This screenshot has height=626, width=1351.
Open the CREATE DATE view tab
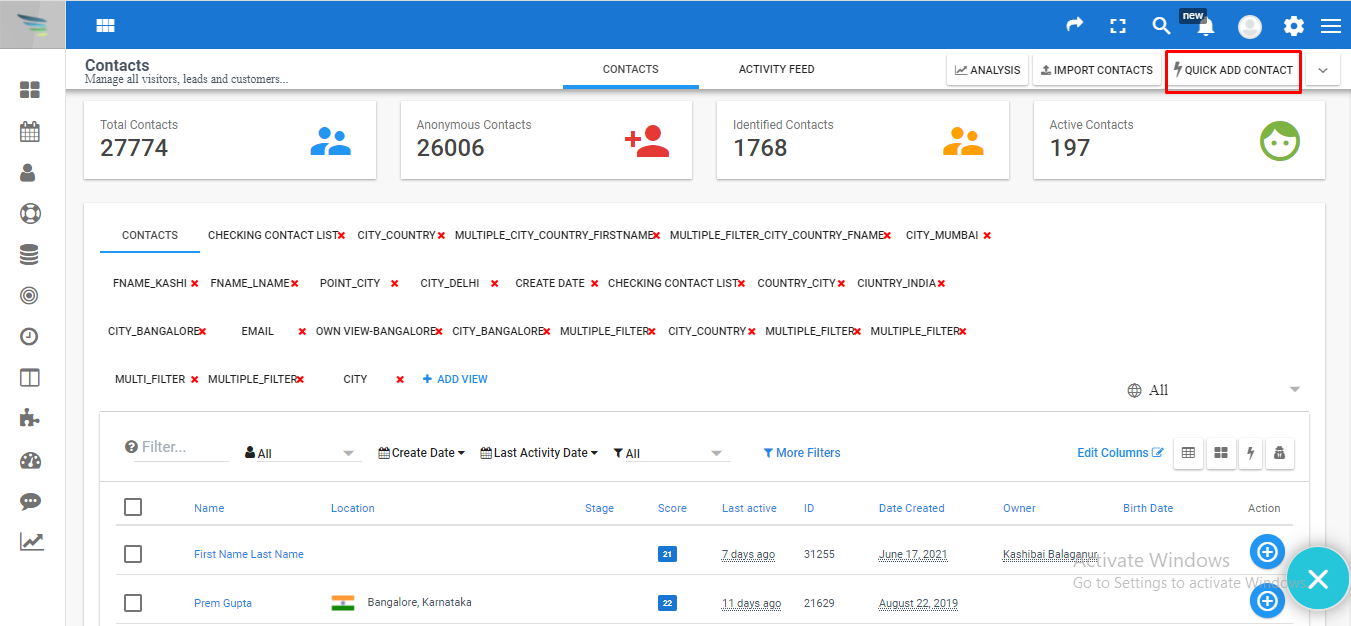(550, 284)
